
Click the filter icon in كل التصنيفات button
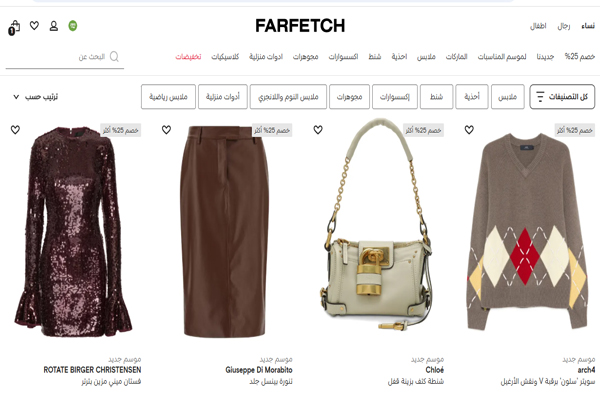540,96
